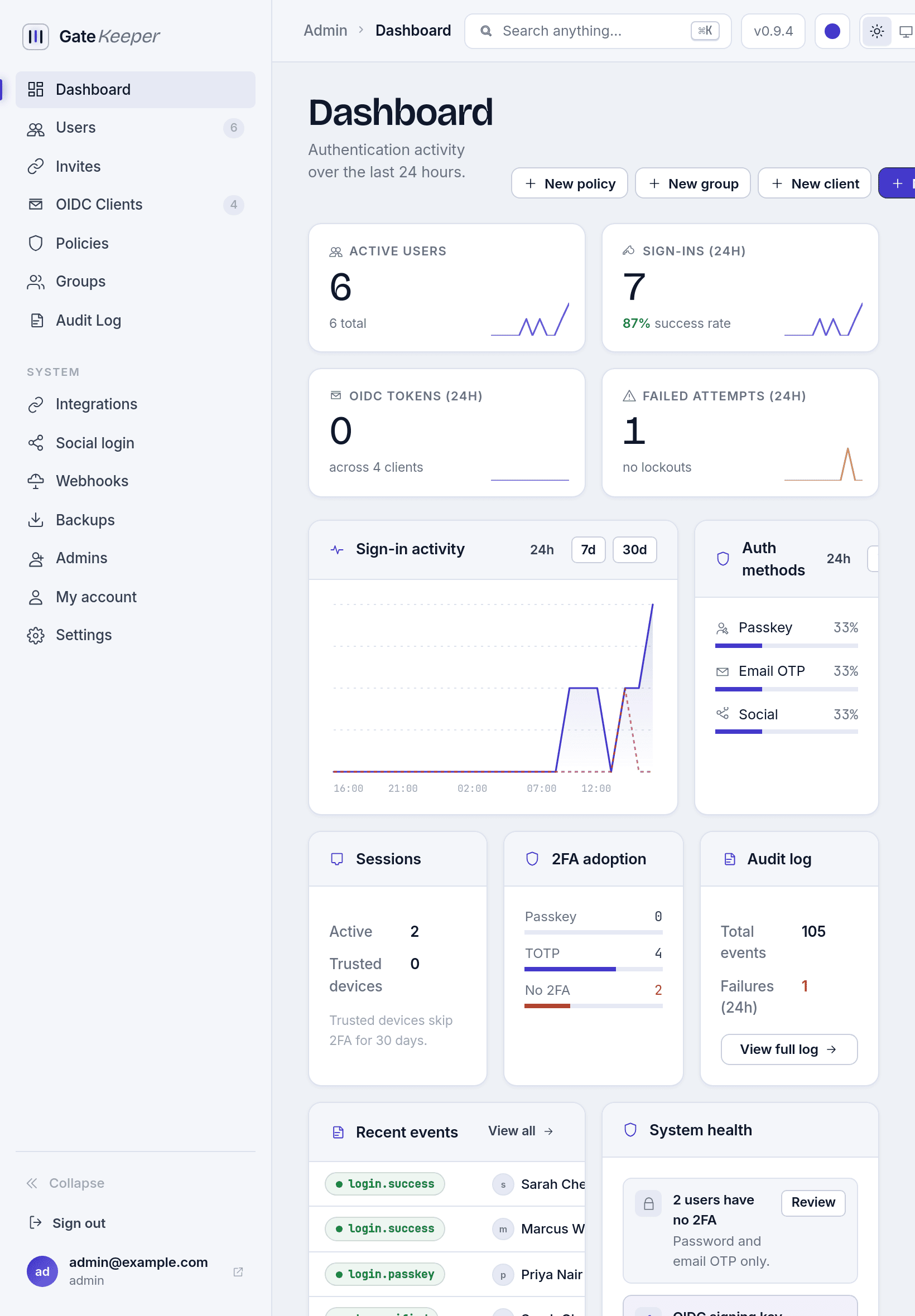Click the Failed Attempts warning icon

tap(629, 396)
